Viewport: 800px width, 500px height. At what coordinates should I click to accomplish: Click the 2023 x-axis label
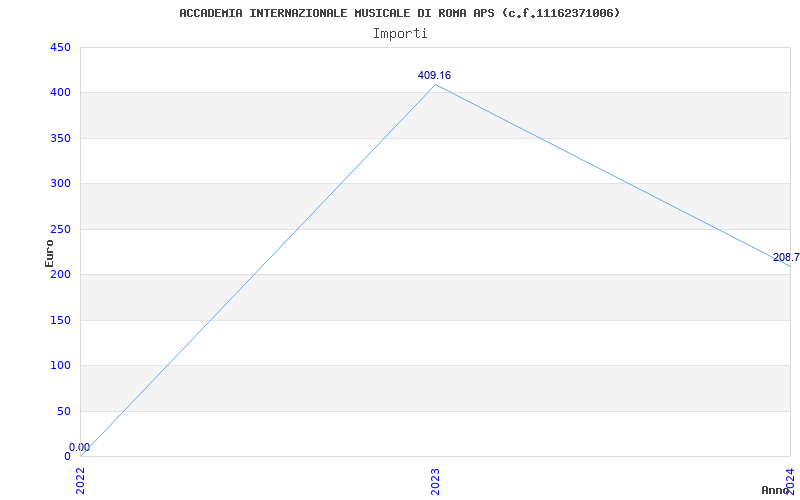(435, 481)
